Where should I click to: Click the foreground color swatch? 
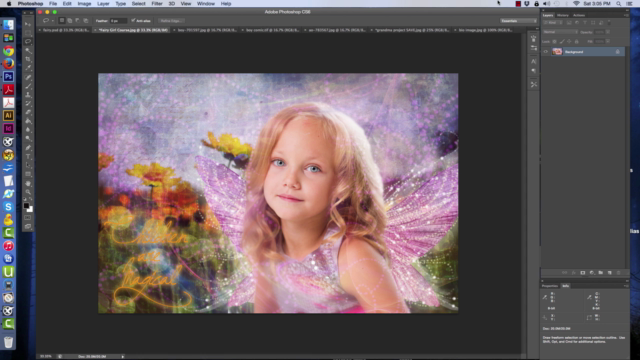pyautogui.click(x=26, y=206)
